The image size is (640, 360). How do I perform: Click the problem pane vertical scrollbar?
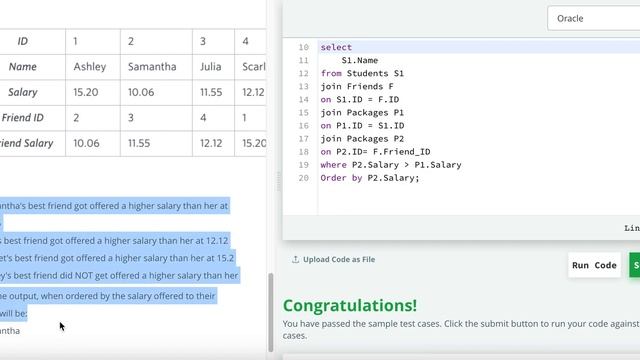point(270,312)
